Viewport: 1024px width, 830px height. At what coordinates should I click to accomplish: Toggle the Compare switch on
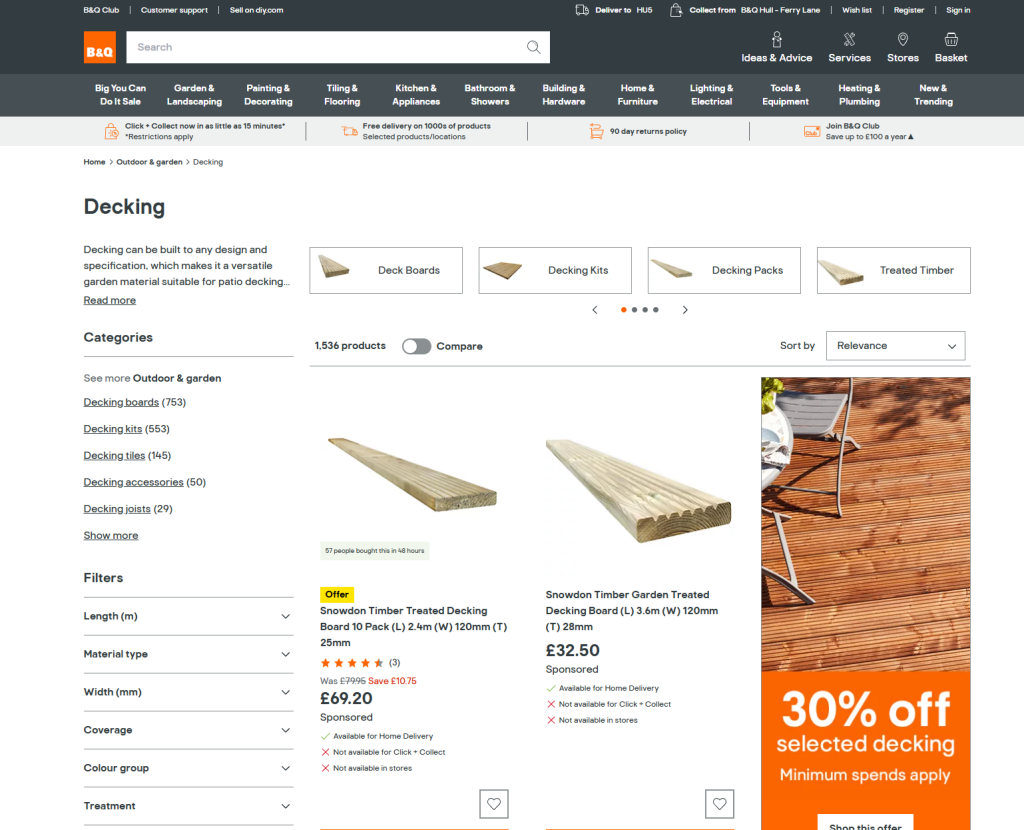pyautogui.click(x=417, y=346)
